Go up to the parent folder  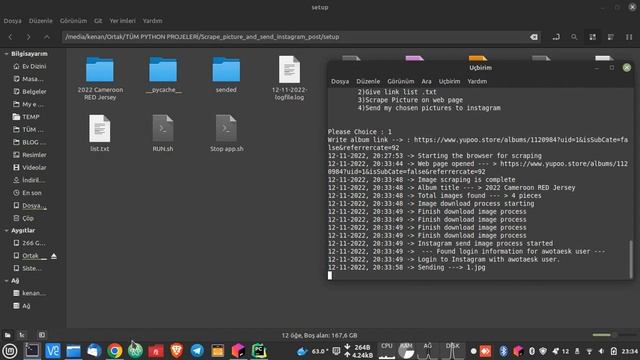[x=47, y=37]
